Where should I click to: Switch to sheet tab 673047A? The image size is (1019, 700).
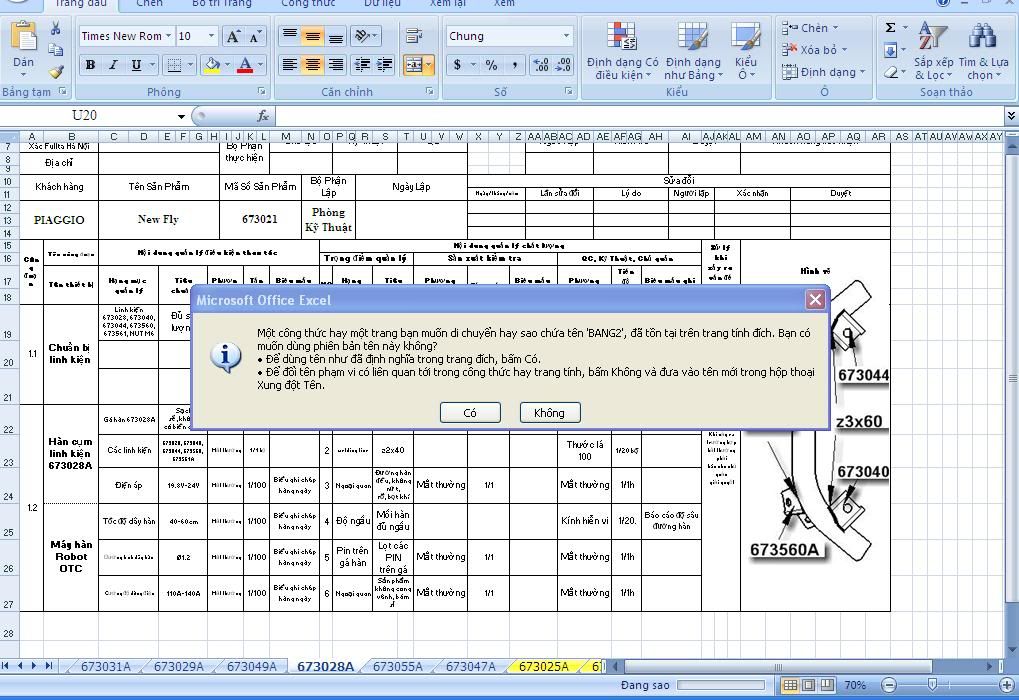pyautogui.click(x=471, y=666)
